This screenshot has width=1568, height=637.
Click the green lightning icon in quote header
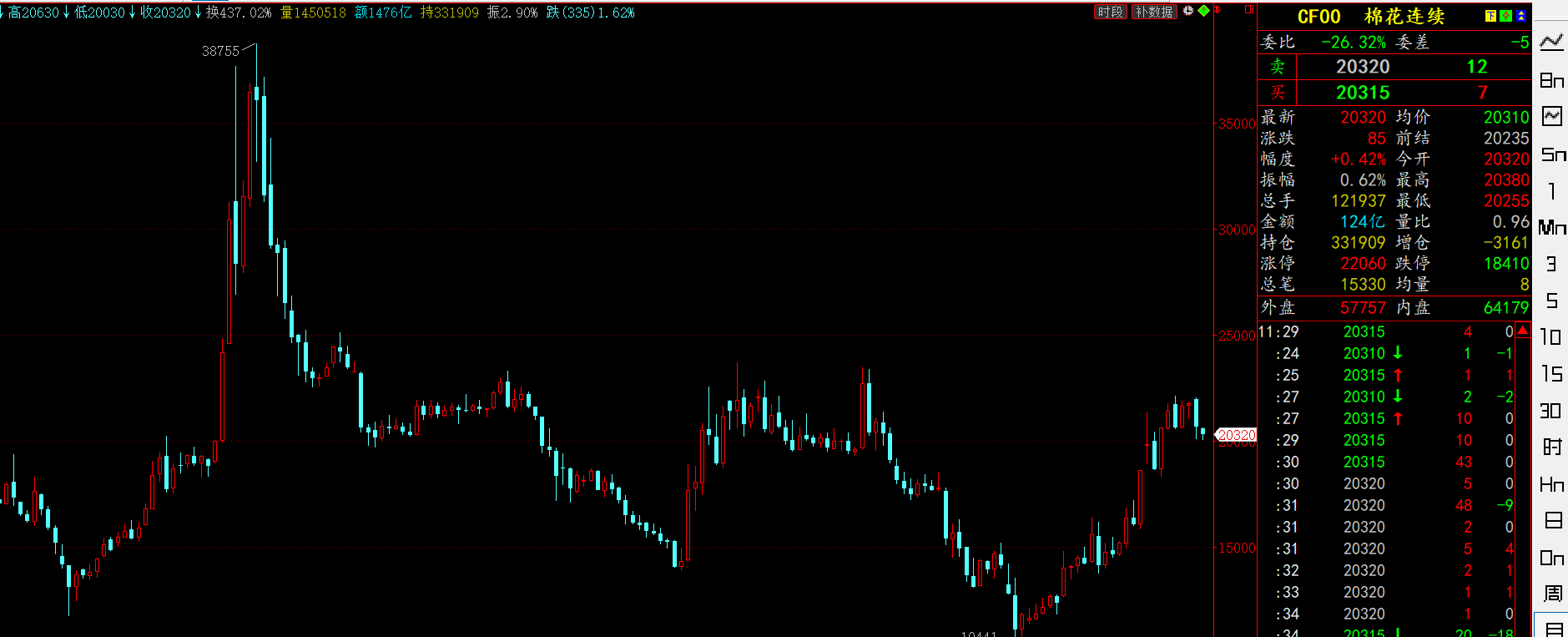pos(1505,16)
